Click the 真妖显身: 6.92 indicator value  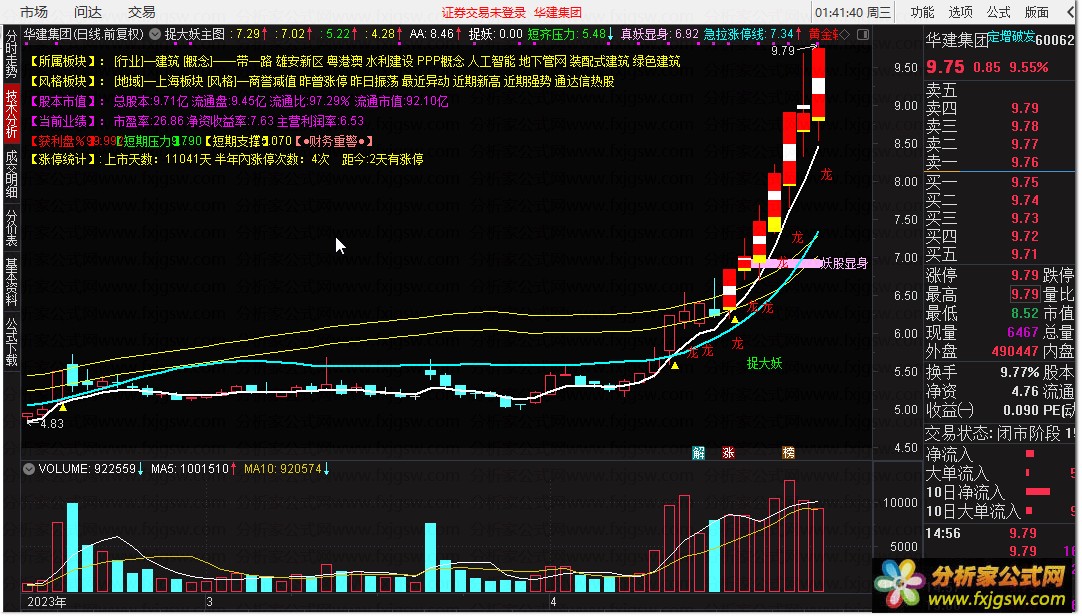[x=659, y=34]
